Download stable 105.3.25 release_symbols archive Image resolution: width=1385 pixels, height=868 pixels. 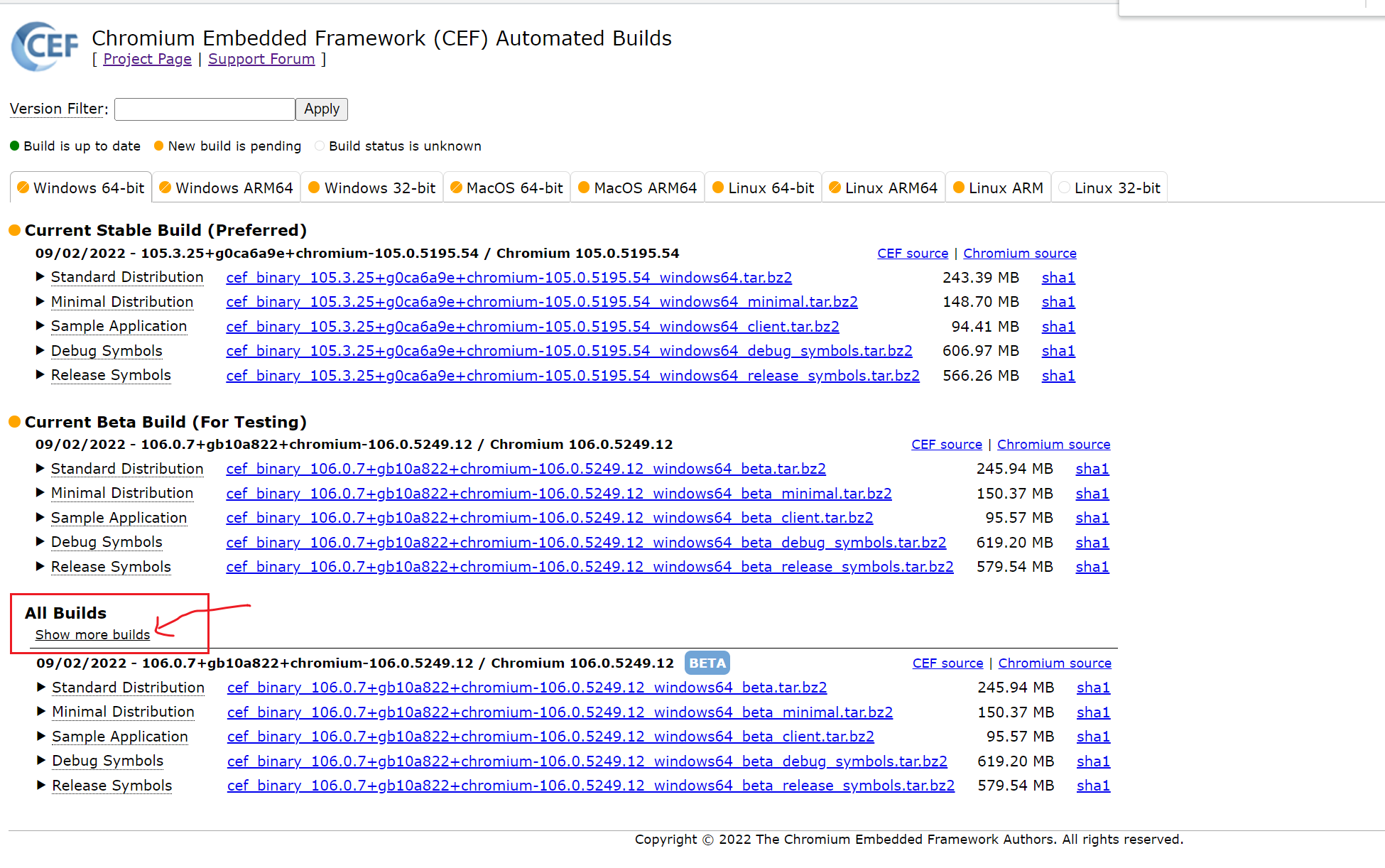572,376
